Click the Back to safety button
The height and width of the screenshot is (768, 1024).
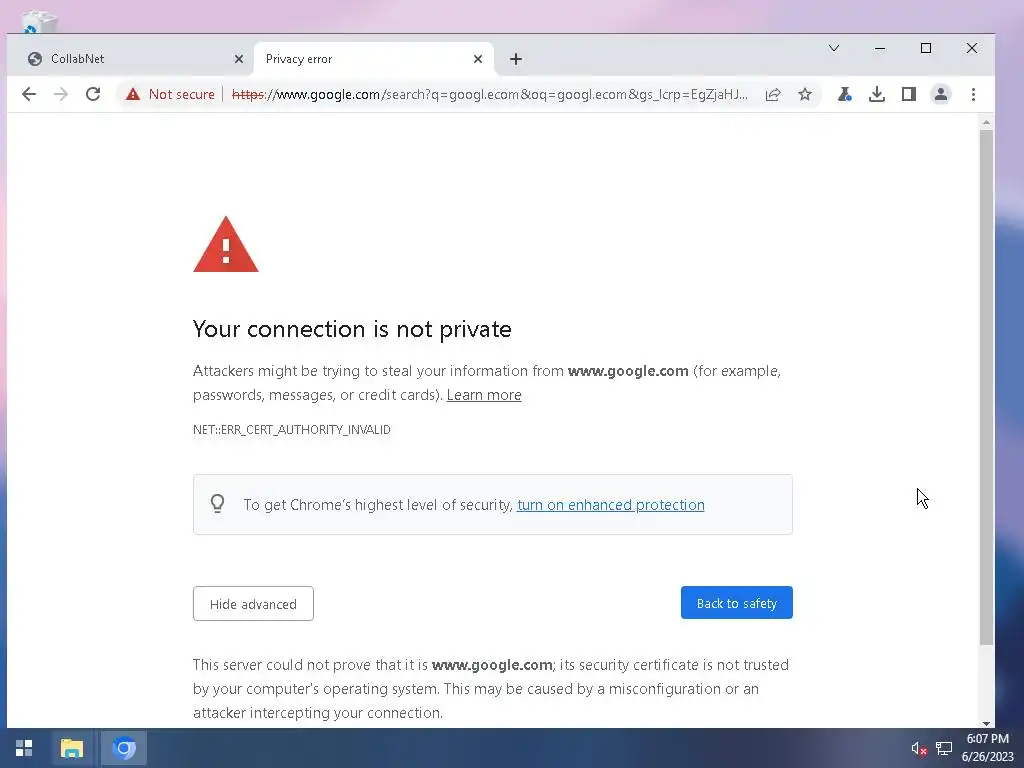(x=737, y=603)
